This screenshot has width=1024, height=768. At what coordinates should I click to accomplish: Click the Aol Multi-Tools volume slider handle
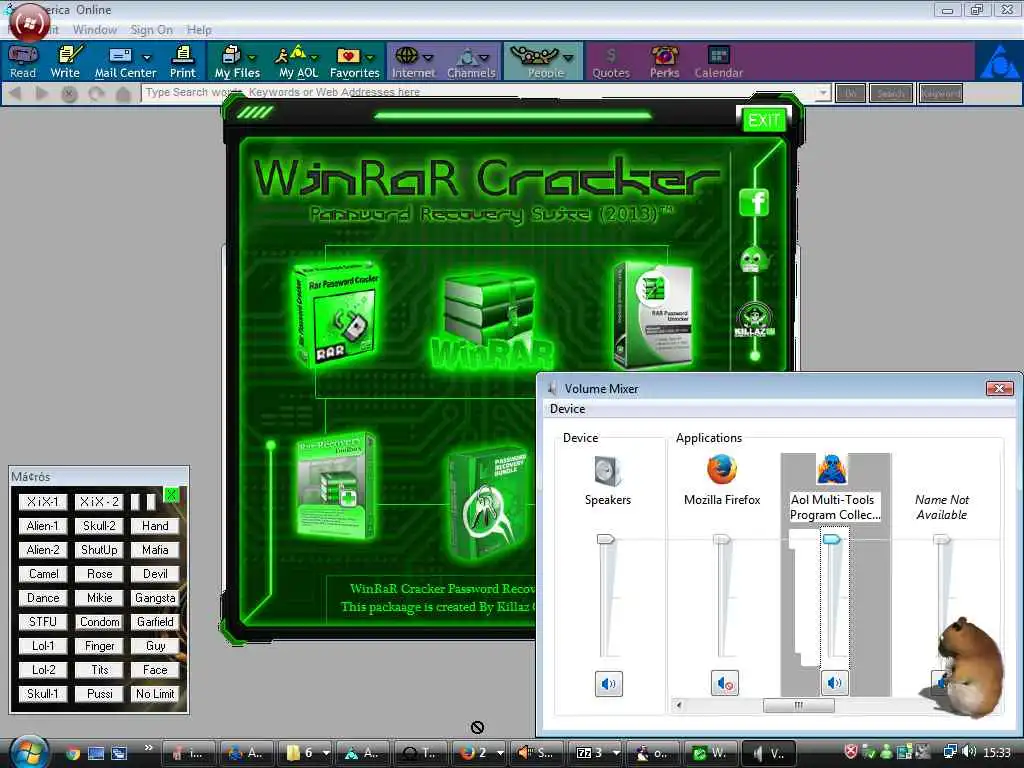click(831, 538)
